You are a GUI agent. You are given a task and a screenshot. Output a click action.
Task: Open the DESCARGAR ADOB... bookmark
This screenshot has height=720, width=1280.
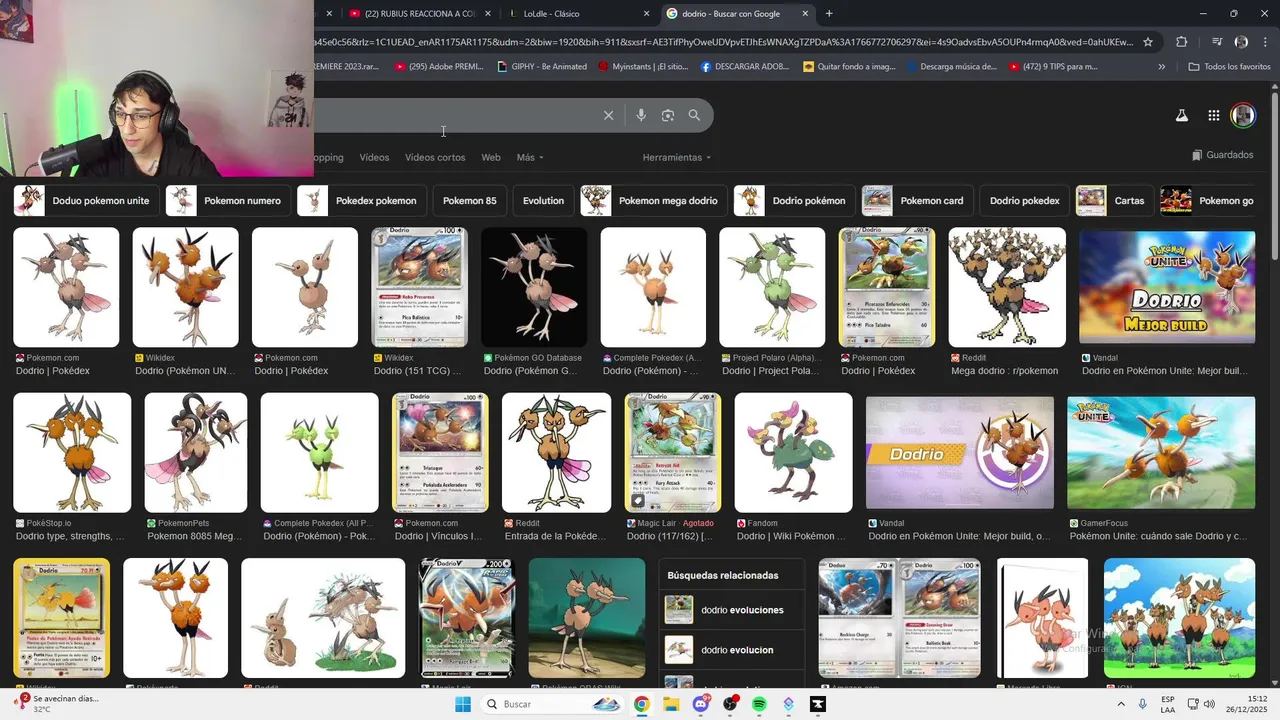click(x=745, y=67)
